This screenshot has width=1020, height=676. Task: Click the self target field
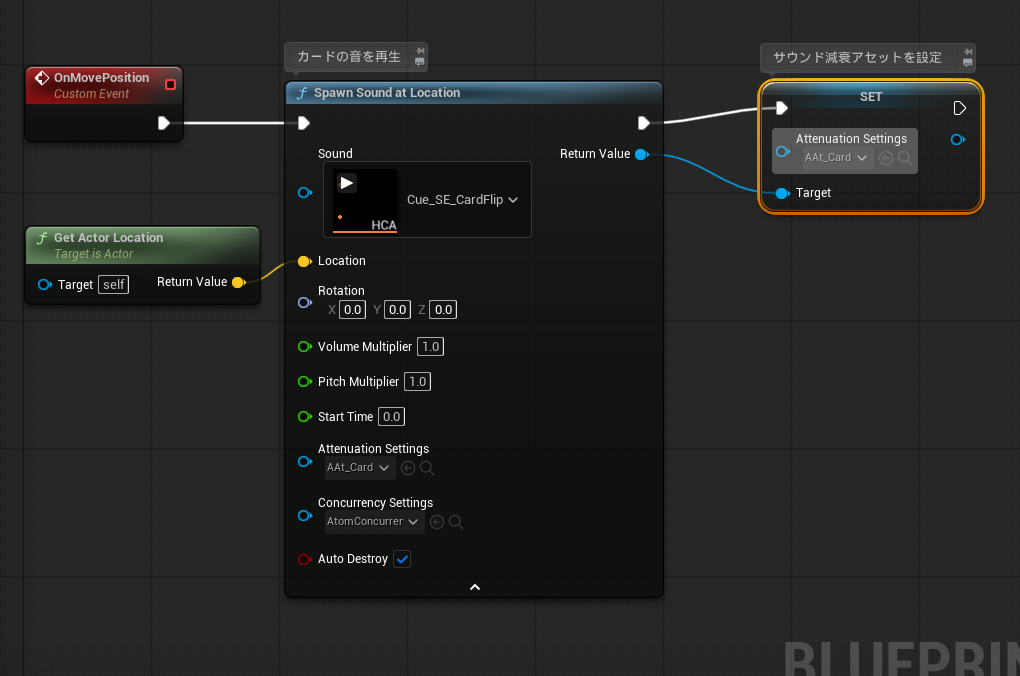pyautogui.click(x=114, y=285)
